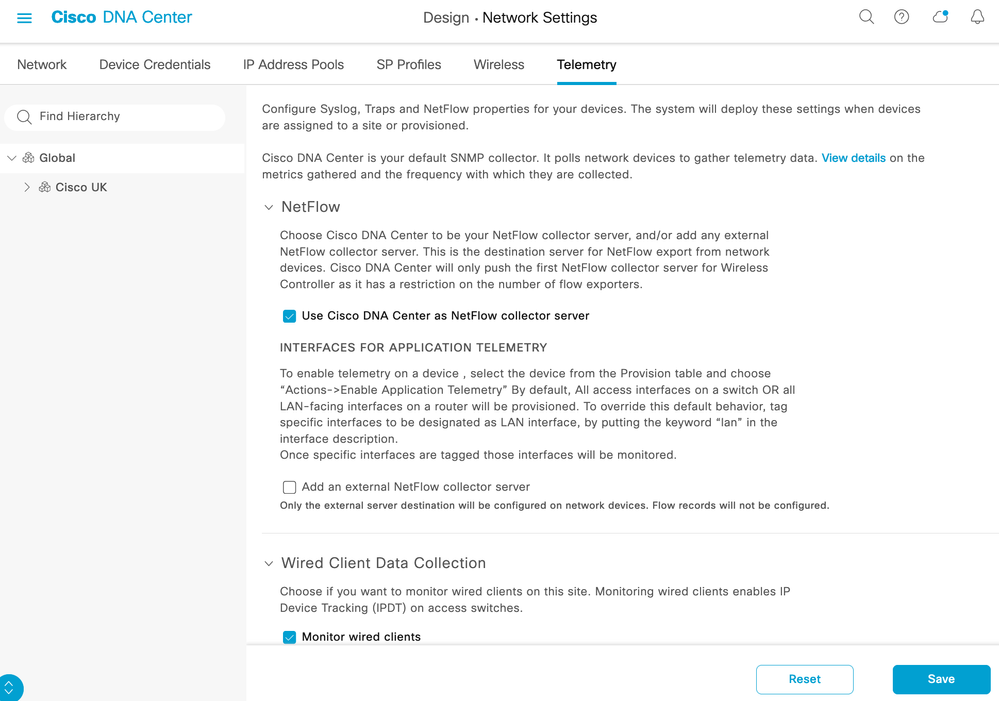Image resolution: width=999 pixels, height=701 pixels.
Task: Collapse the Global hierarchy node
Action: point(11,158)
